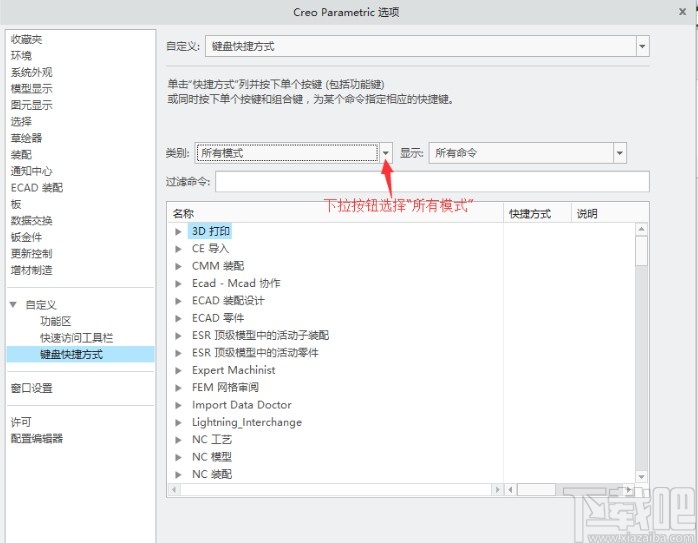Open 配置编辑器 in the sidebar
The image size is (698, 543).
pyautogui.click(x=37, y=438)
